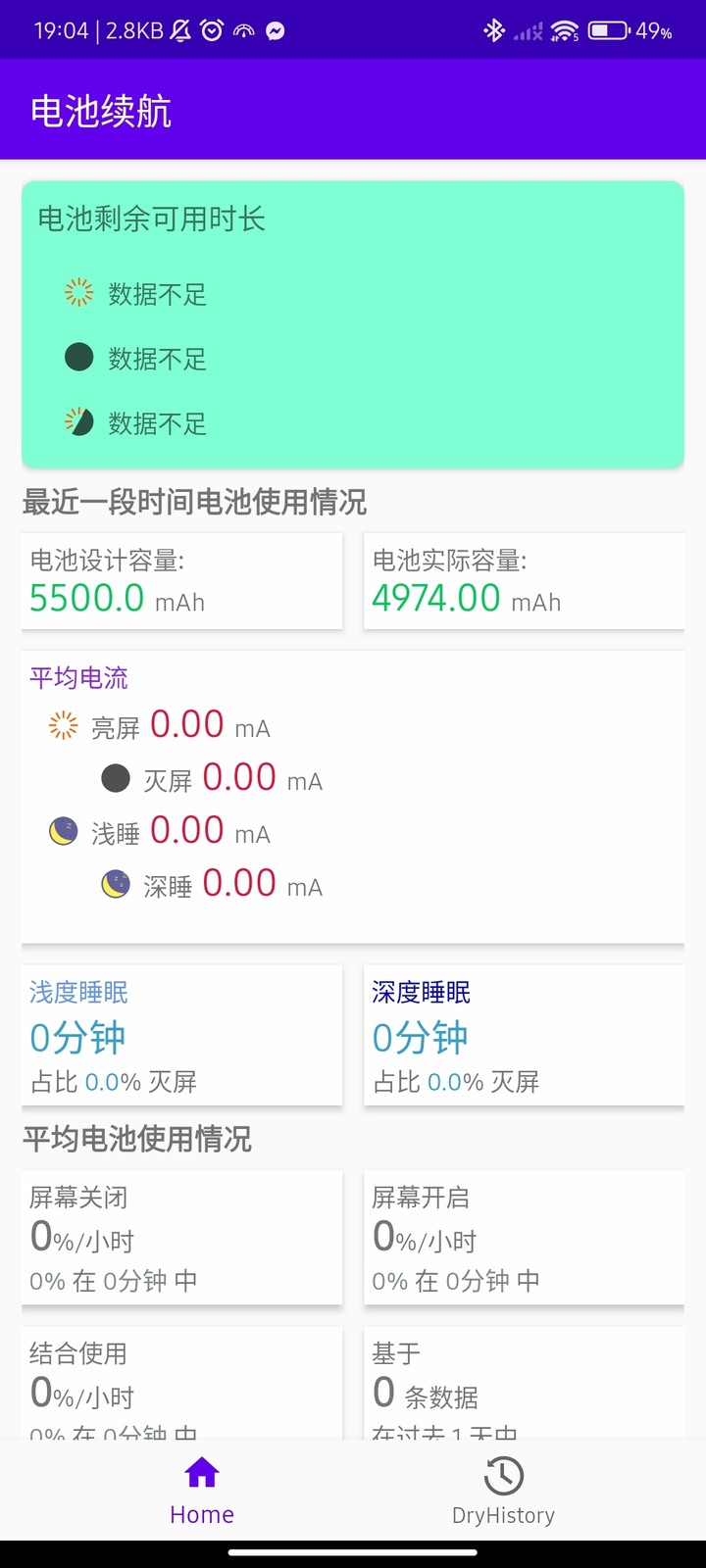Open the 电池实际容量 4974.00 mAh card
The image size is (706, 1568).
[524, 580]
